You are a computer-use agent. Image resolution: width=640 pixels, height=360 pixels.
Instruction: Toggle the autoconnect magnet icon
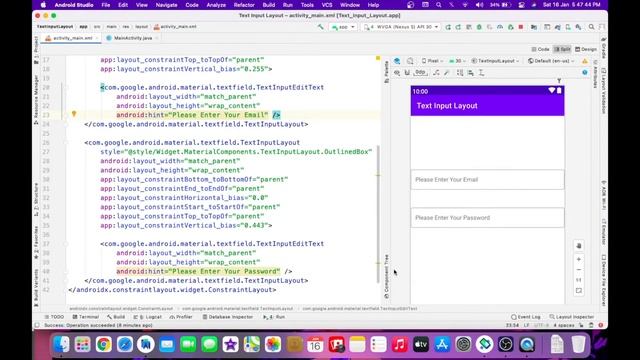point(407,73)
